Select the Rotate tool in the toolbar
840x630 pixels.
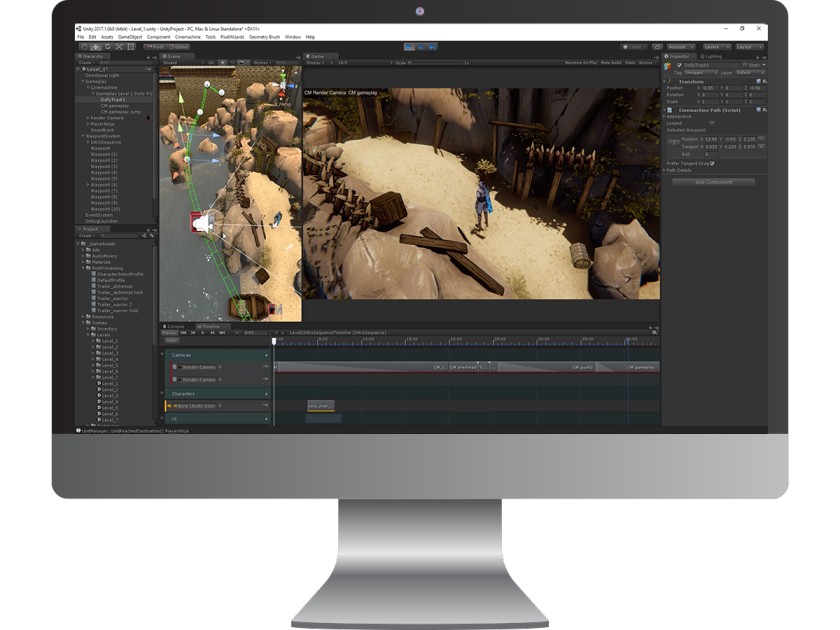coord(108,47)
